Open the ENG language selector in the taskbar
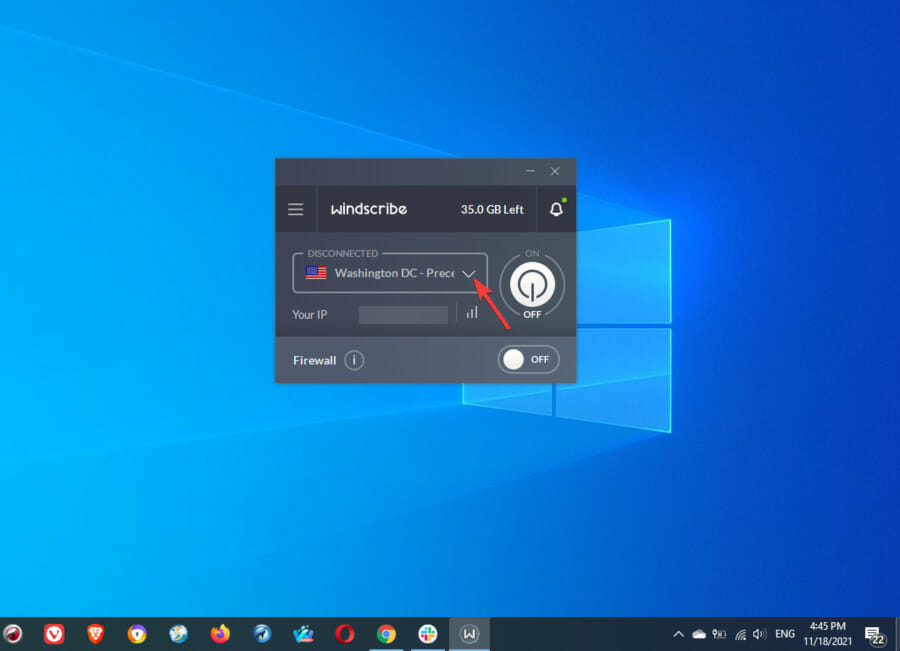The image size is (900, 651). click(784, 633)
